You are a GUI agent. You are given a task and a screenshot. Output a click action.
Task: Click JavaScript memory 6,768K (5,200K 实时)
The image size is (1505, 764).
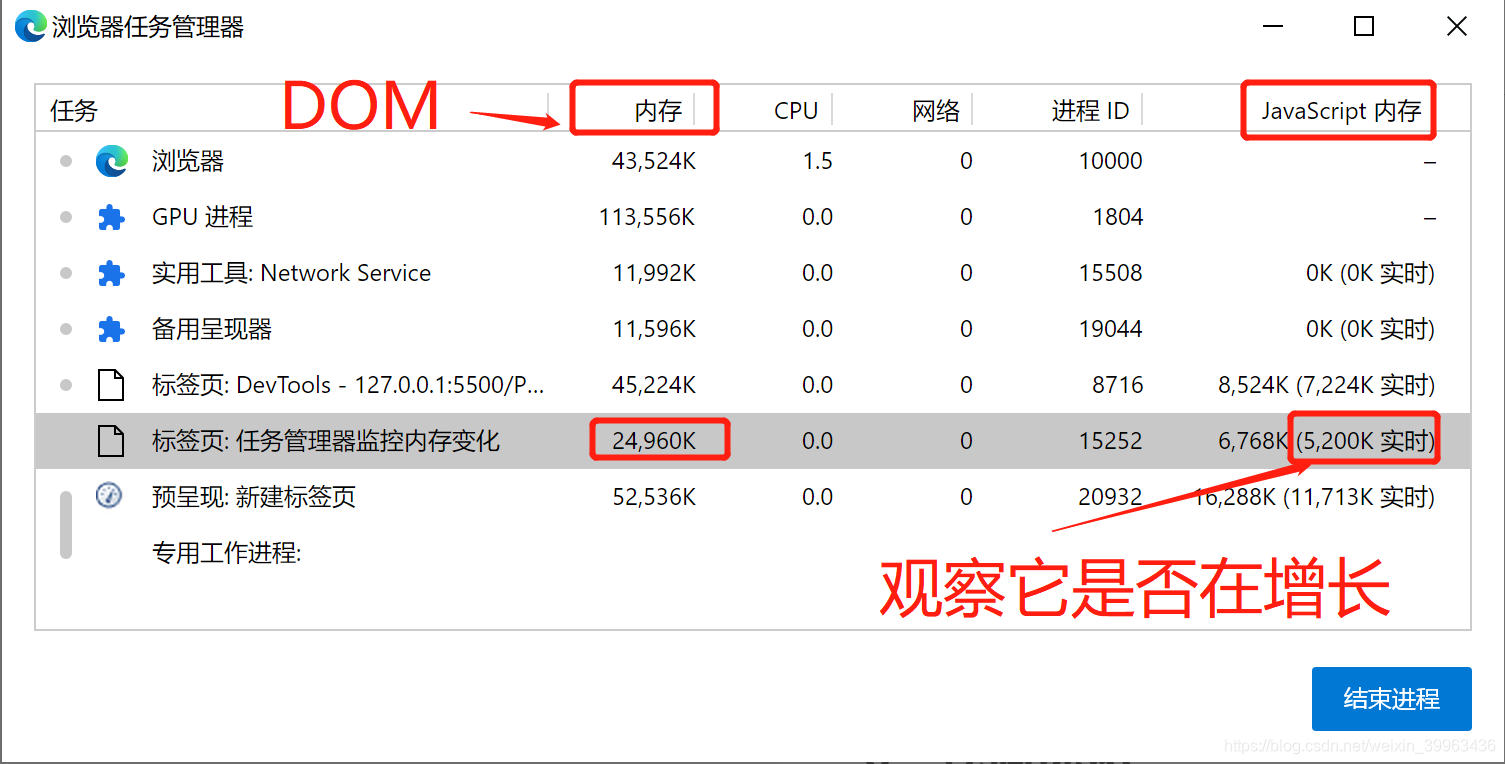pyautogui.click(x=1326, y=441)
